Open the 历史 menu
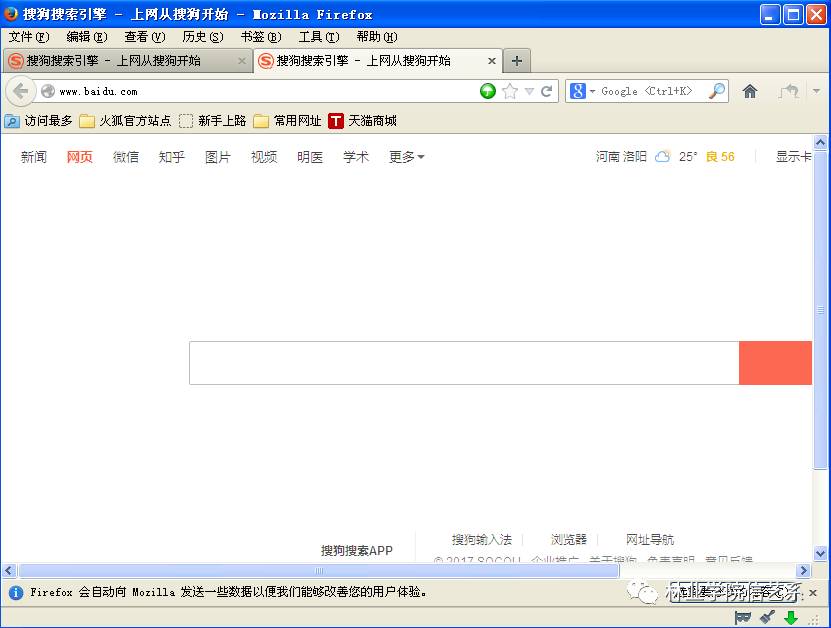 (202, 37)
